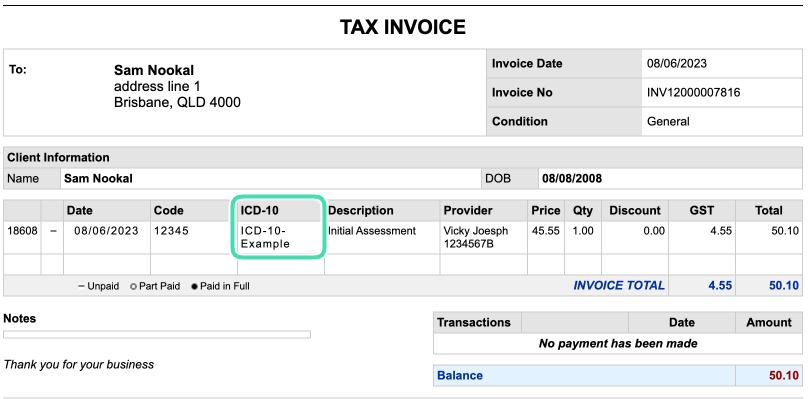The height and width of the screenshot is (399, 808).
Task: Select item code 12345
Action: click(x=171, y=231)
